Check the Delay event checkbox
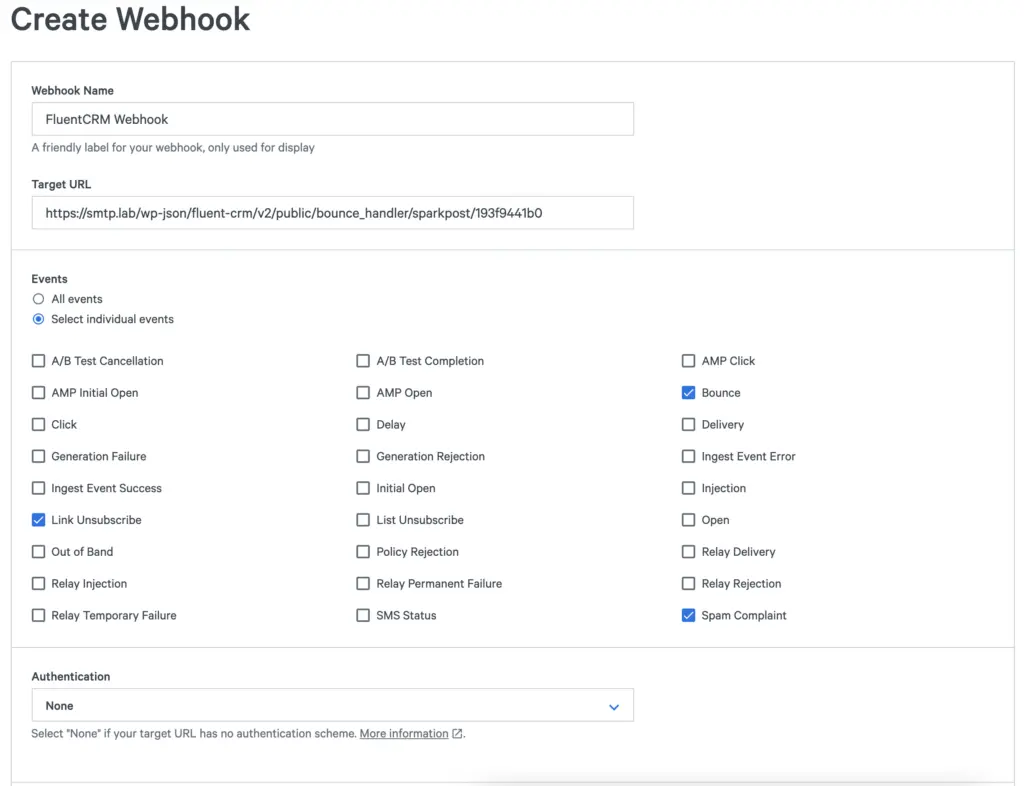Screen dimensions: 1024x786 [x=363, y=424]
